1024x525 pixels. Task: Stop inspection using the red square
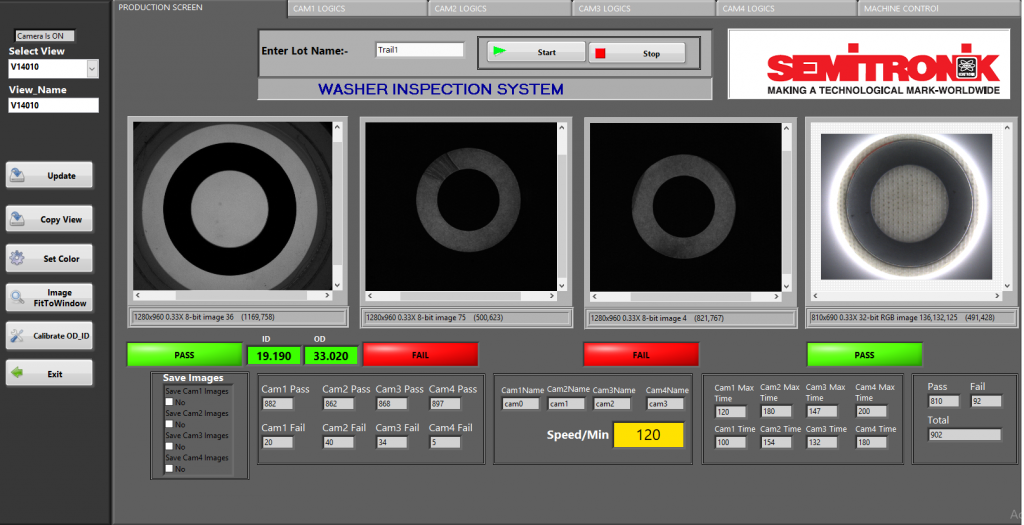coord(601,53)
